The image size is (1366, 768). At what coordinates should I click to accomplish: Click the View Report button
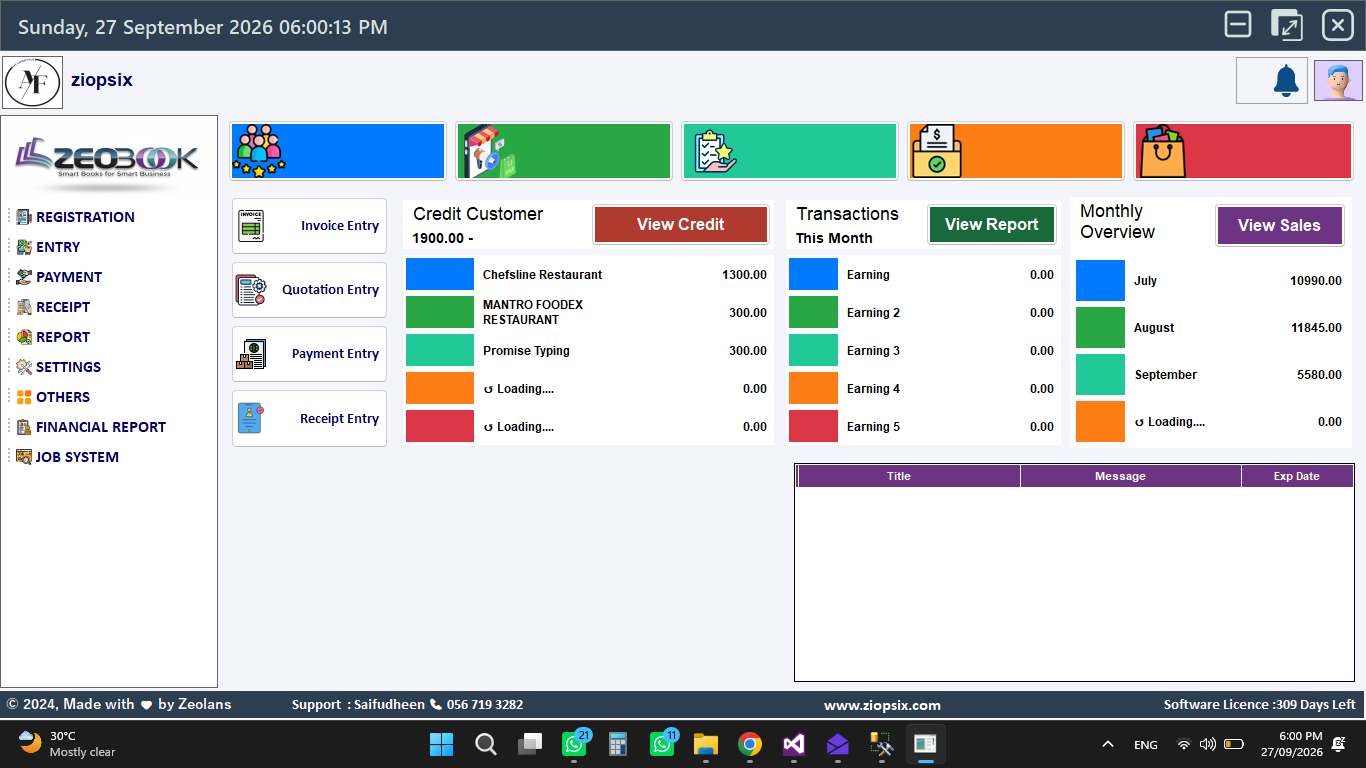[992, 225]
